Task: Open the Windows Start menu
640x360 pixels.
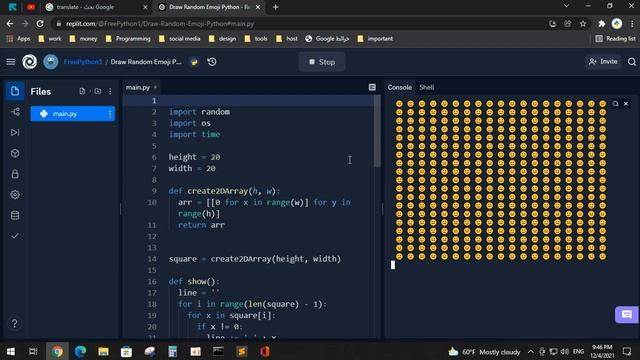Action: coord(11,351)
